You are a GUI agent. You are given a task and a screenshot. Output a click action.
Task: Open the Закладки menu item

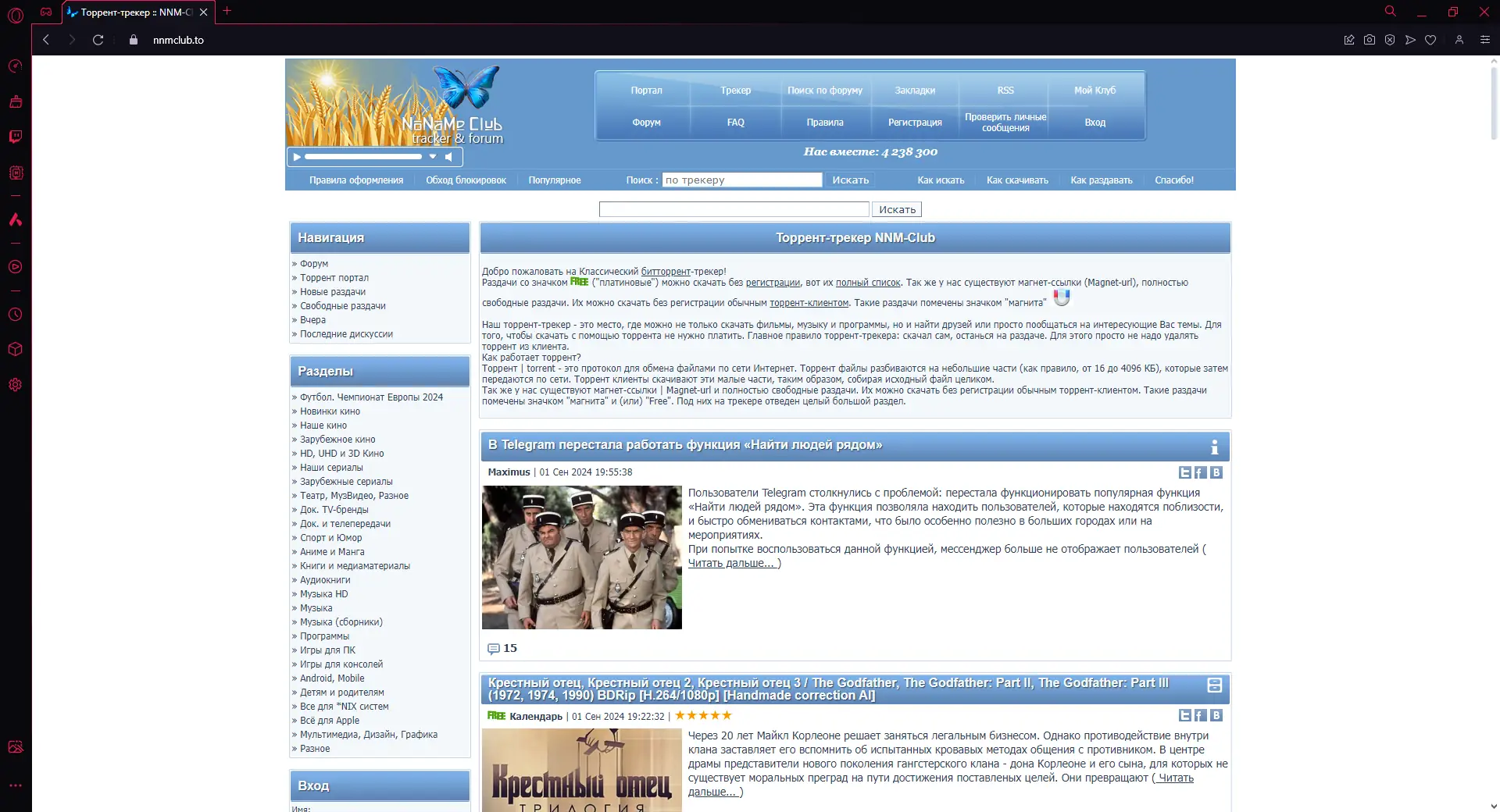coord(915,91)
